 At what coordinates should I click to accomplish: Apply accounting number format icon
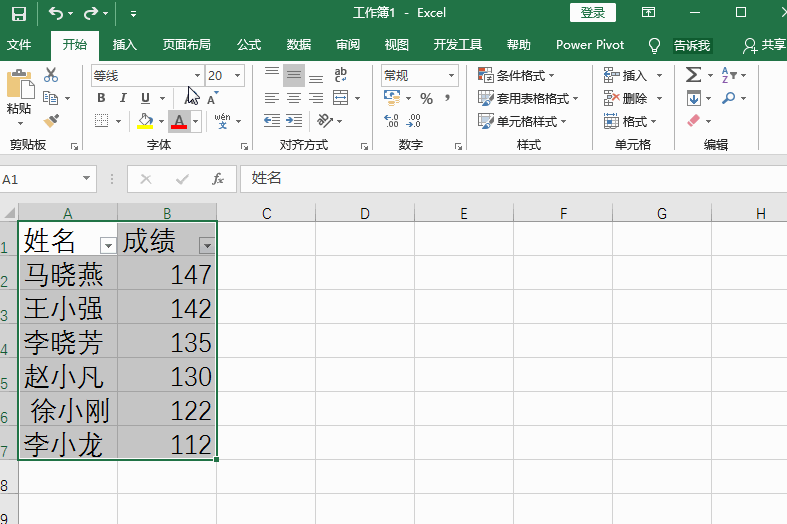click(x=392, y=98)
